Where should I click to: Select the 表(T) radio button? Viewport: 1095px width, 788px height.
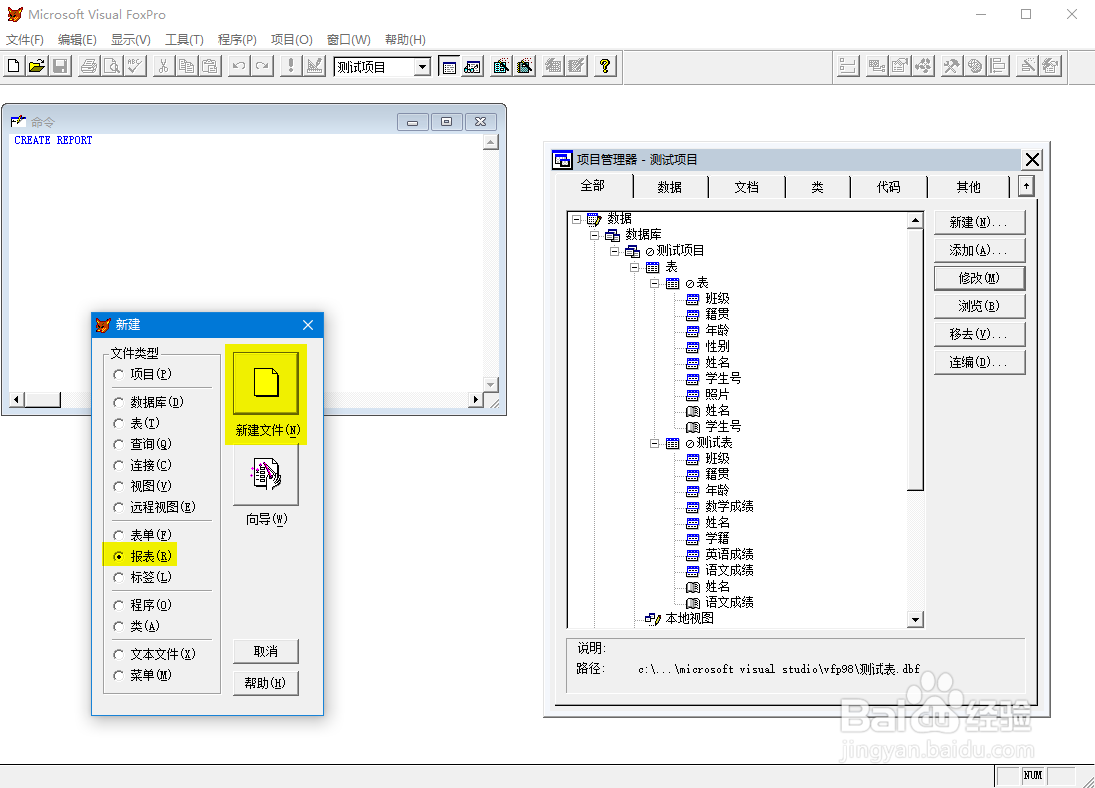pyautogui.click(x=118, y=423)
